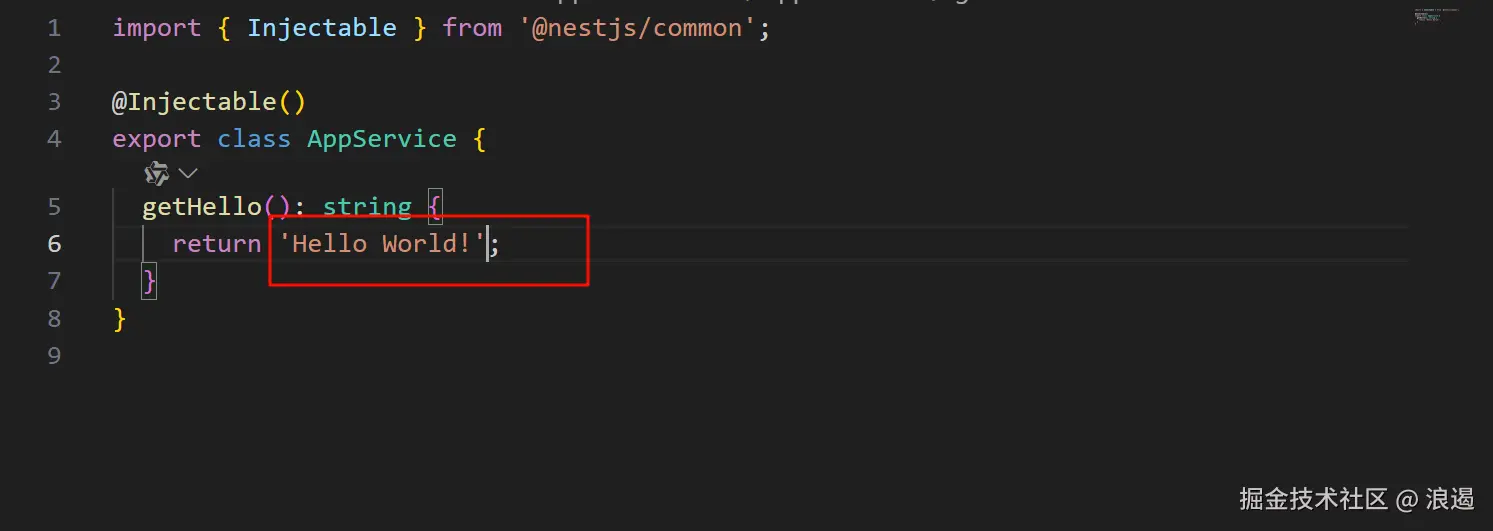This screenshot has height=531, width=1493.
Task: Click the string return type annotation
Action: tap(367, 207)
